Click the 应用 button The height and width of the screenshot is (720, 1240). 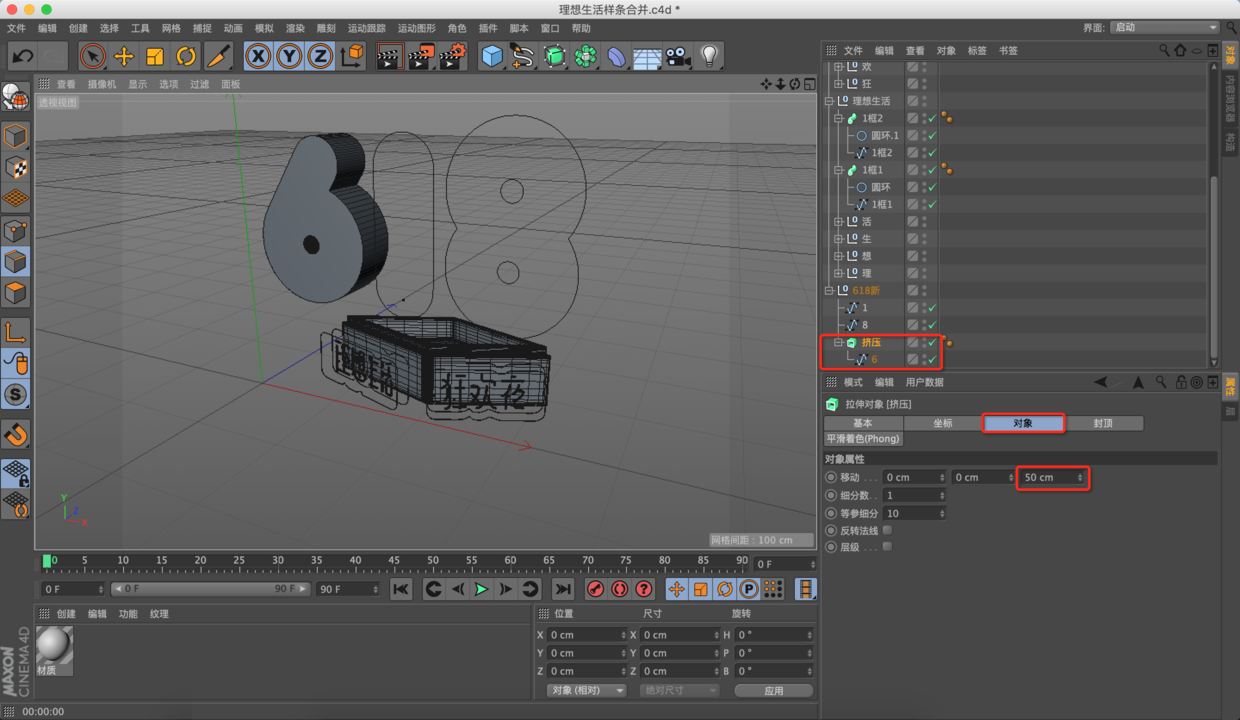[774, 690]
